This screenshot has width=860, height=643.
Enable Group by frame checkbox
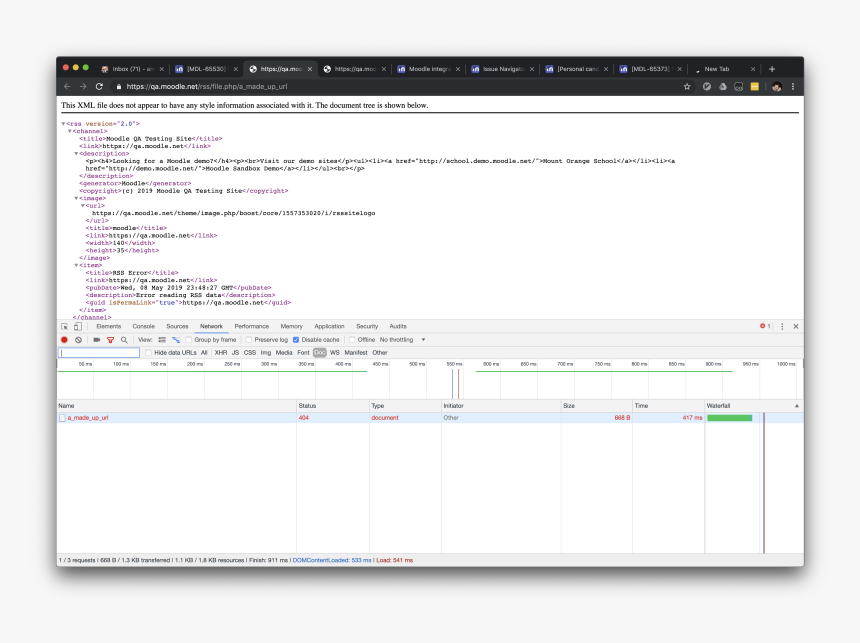pos(189,340)
